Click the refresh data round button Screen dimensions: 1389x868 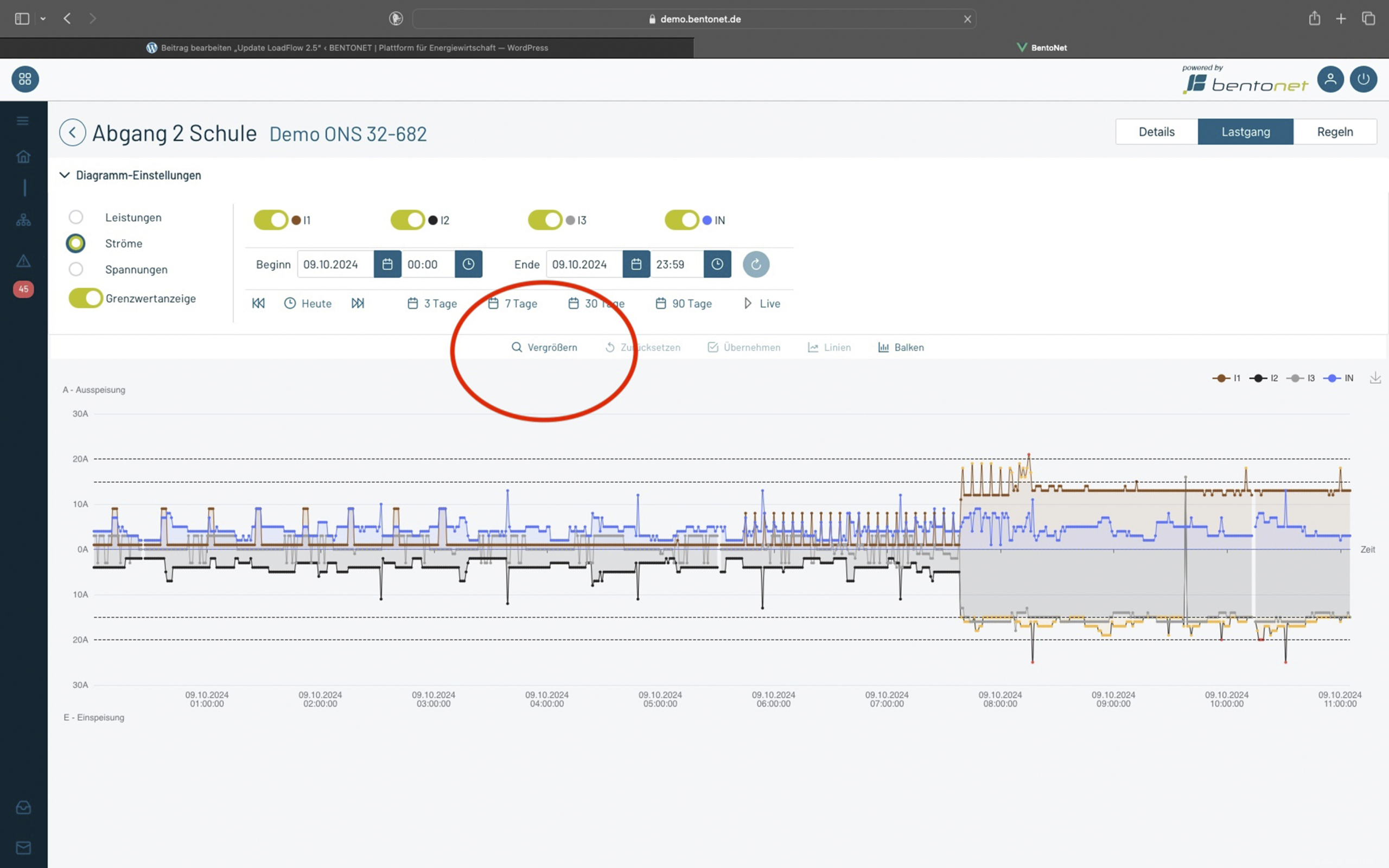[756, 264]
